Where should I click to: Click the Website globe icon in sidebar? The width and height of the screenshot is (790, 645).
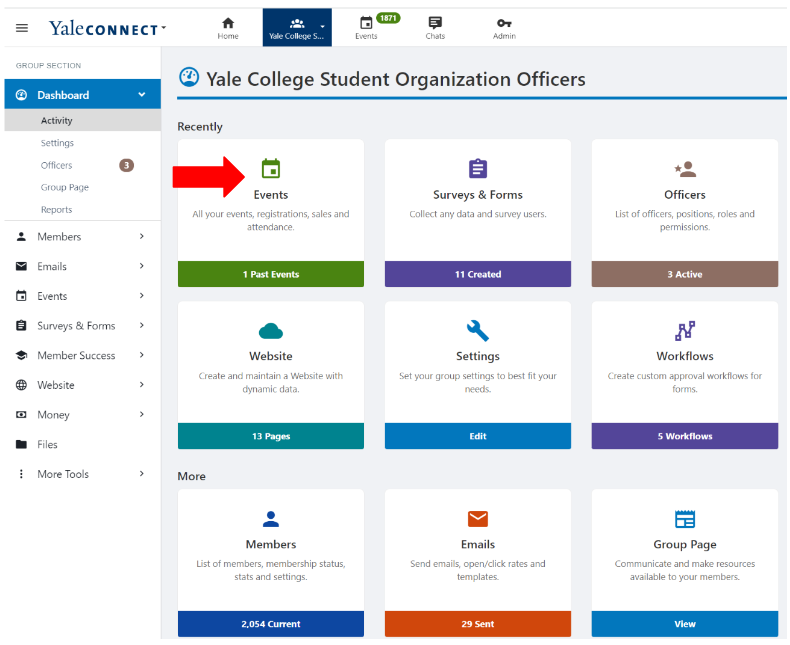pos(21,385)
